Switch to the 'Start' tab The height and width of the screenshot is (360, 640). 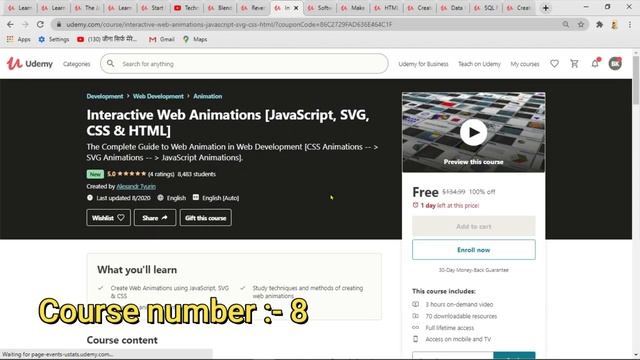coord(153,8)
